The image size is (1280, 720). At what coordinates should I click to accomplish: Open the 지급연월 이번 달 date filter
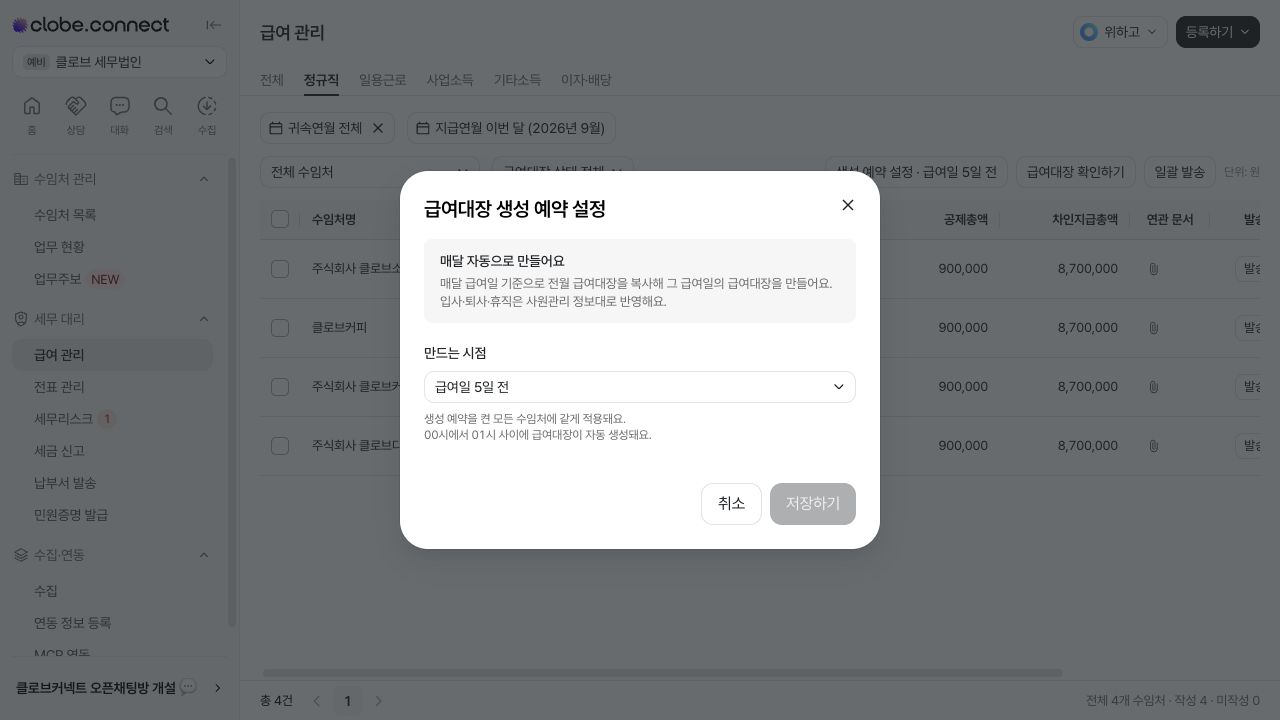pyautogui.click(x=511, y=128)
